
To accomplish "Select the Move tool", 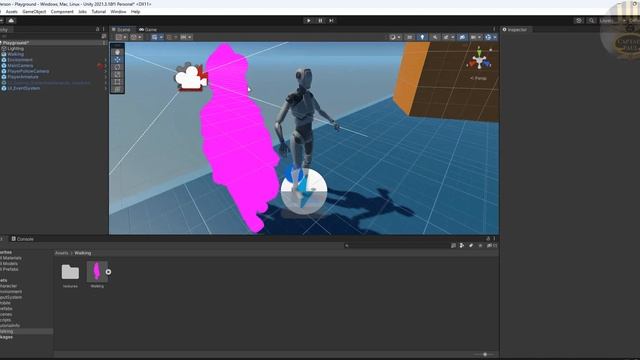I will pos(118,60).
